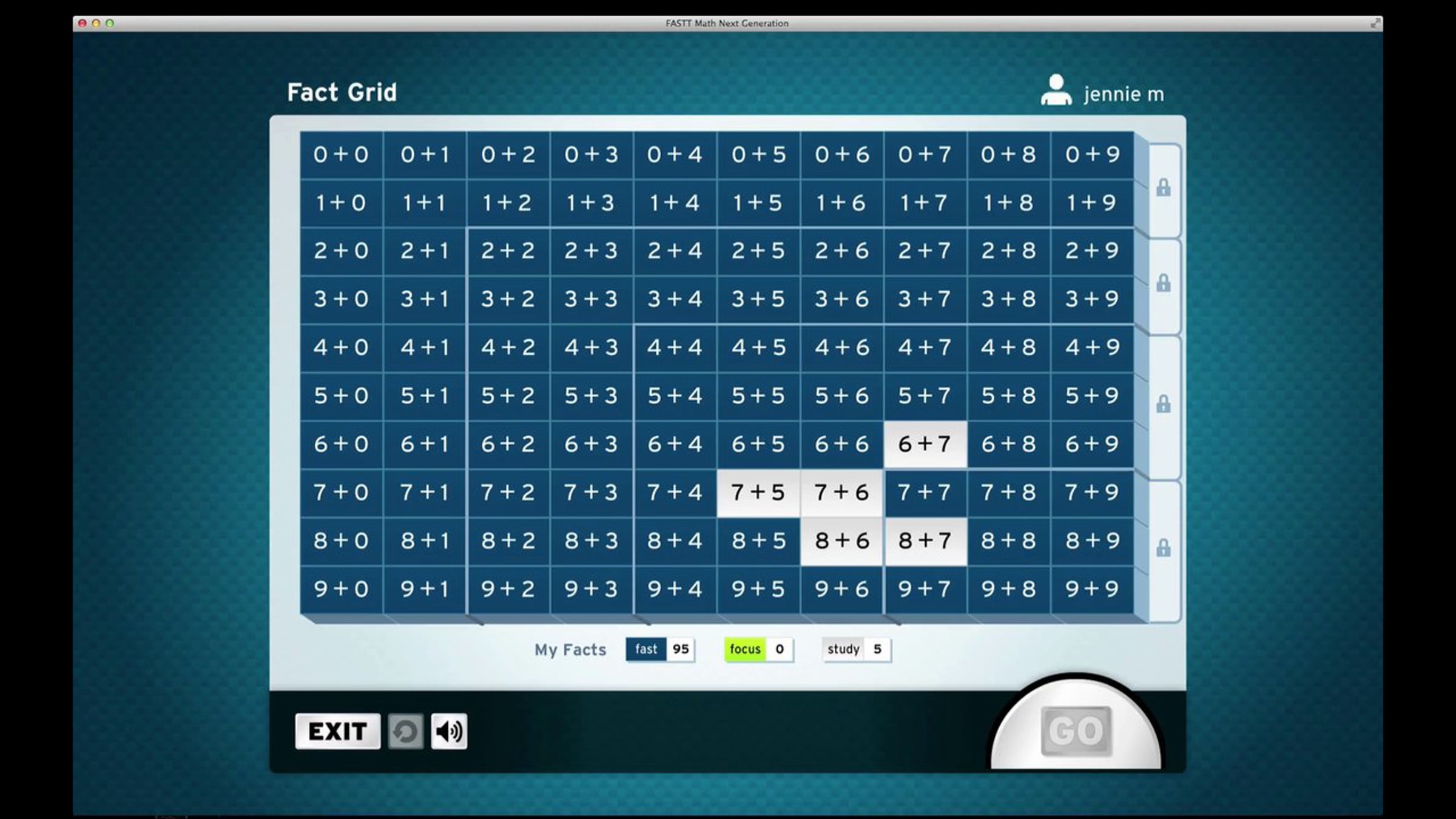
Task: Click the bottom lock icon on the right tab
Action: [x=1163, y=548]
